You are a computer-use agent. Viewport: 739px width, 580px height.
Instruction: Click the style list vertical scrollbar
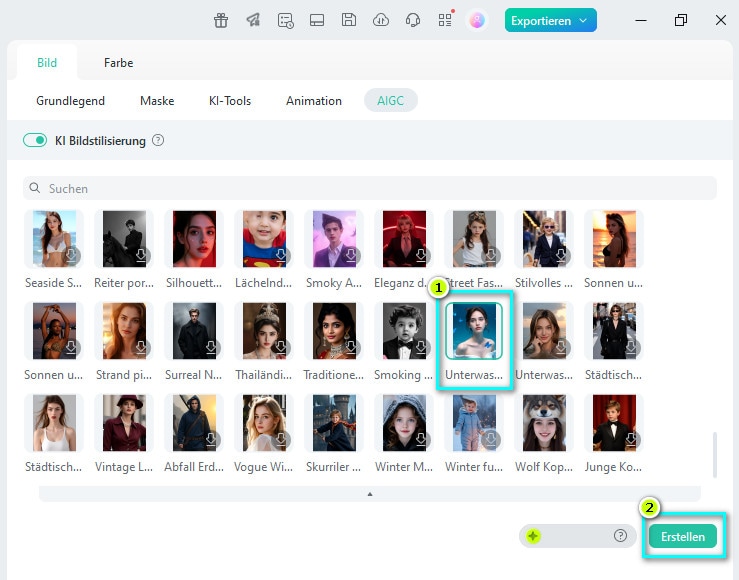[x=715, y=455]
